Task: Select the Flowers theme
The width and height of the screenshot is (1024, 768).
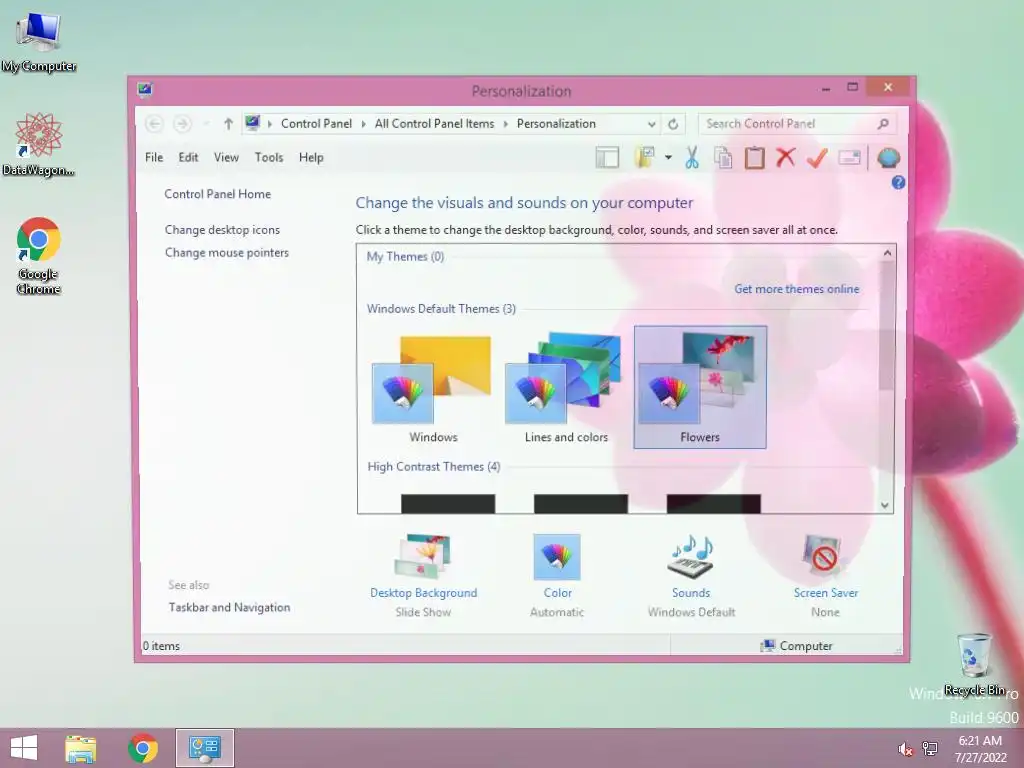Action: point(700,387)
